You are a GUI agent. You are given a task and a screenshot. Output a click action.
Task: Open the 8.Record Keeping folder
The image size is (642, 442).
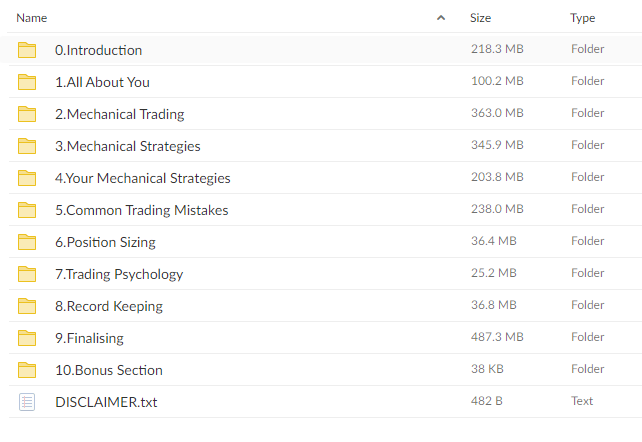click(x=109, y=306)
